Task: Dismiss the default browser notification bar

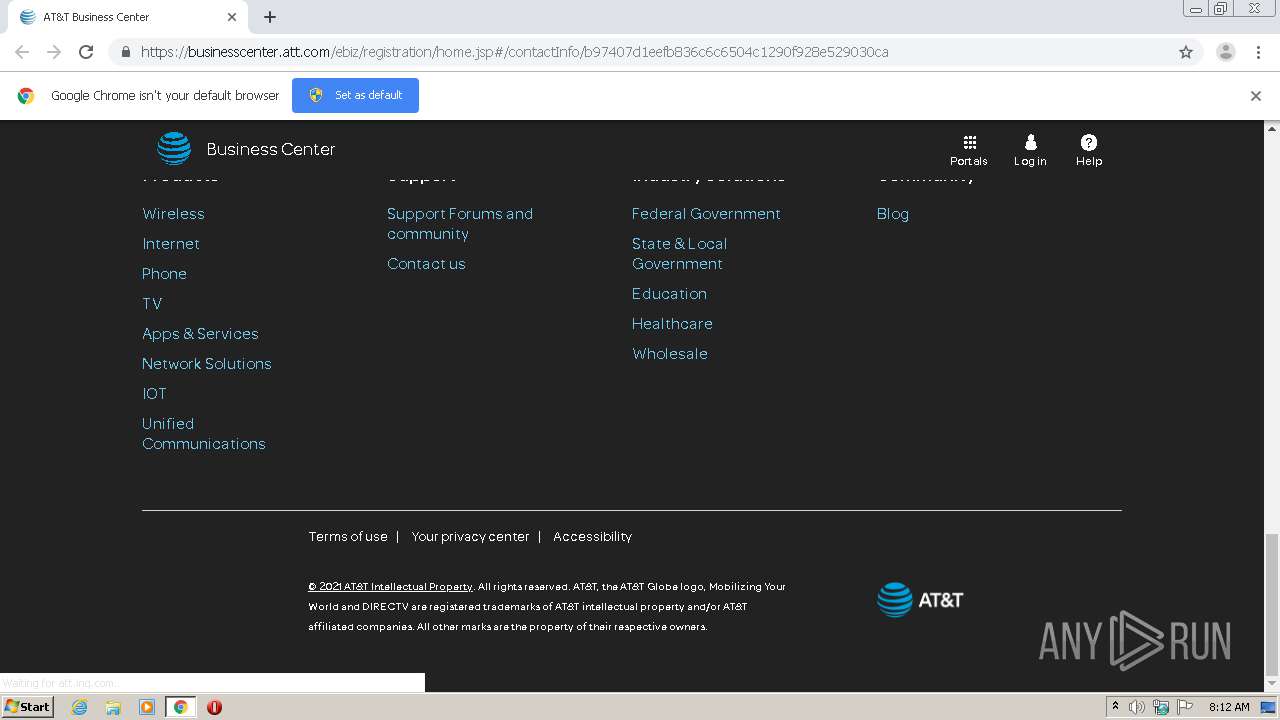Action: click(1255, 96)
